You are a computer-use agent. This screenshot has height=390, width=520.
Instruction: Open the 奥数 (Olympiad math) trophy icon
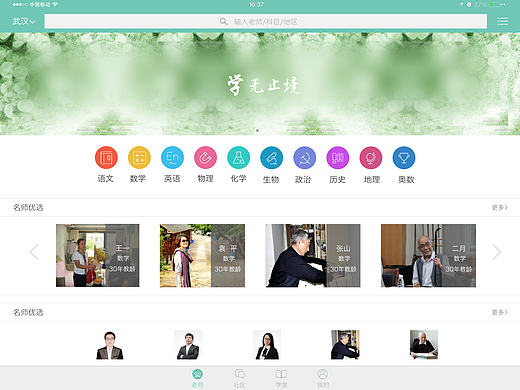click(404, 157)
